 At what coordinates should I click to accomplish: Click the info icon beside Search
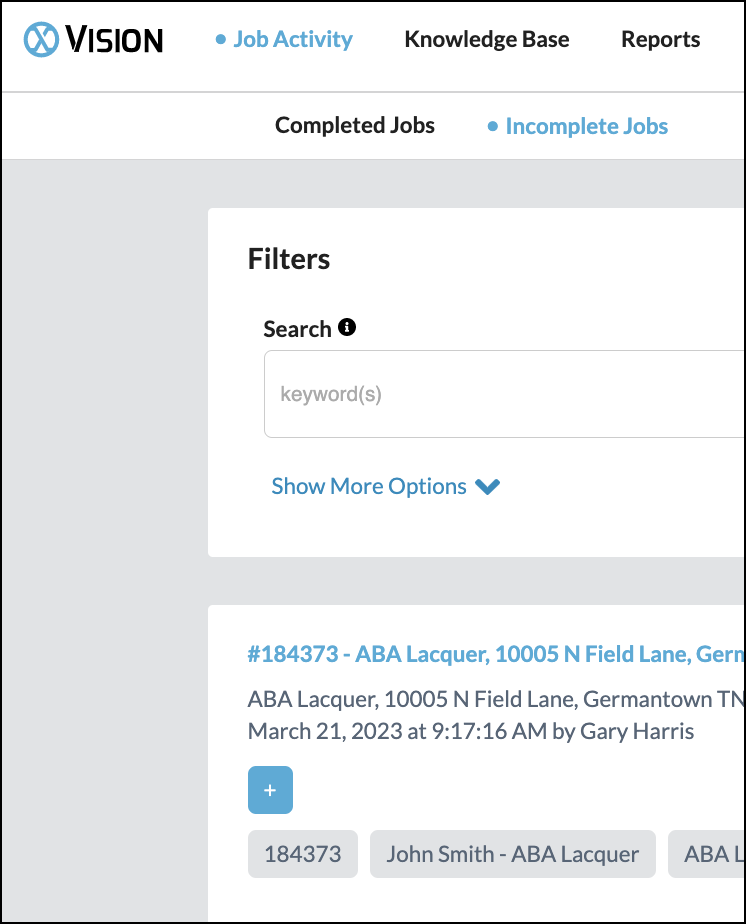pos(347,327)
